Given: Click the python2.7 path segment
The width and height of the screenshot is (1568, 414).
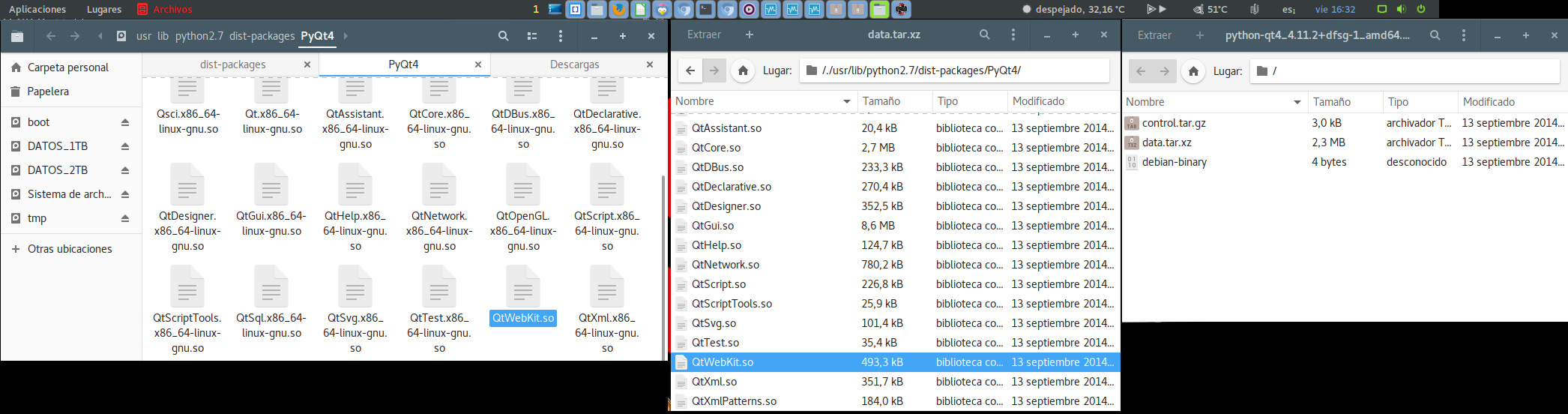Looking at the screenshot, I should click(199, 36).
